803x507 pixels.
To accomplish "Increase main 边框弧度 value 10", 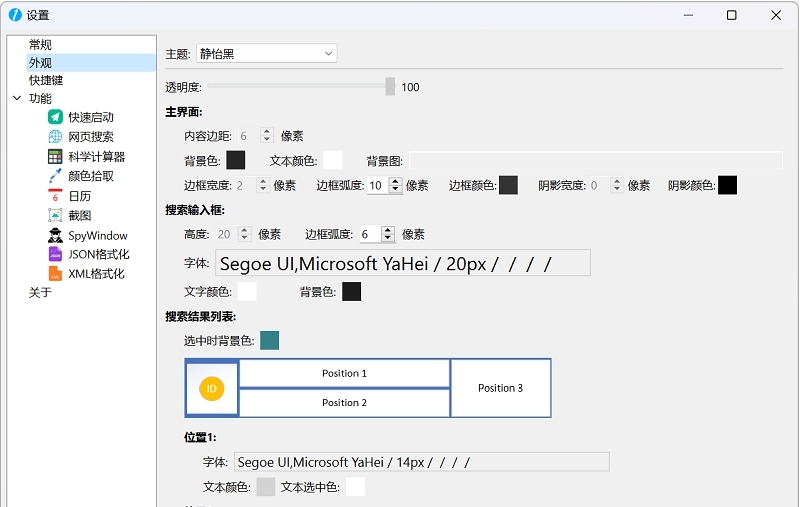I will point(395,181).
